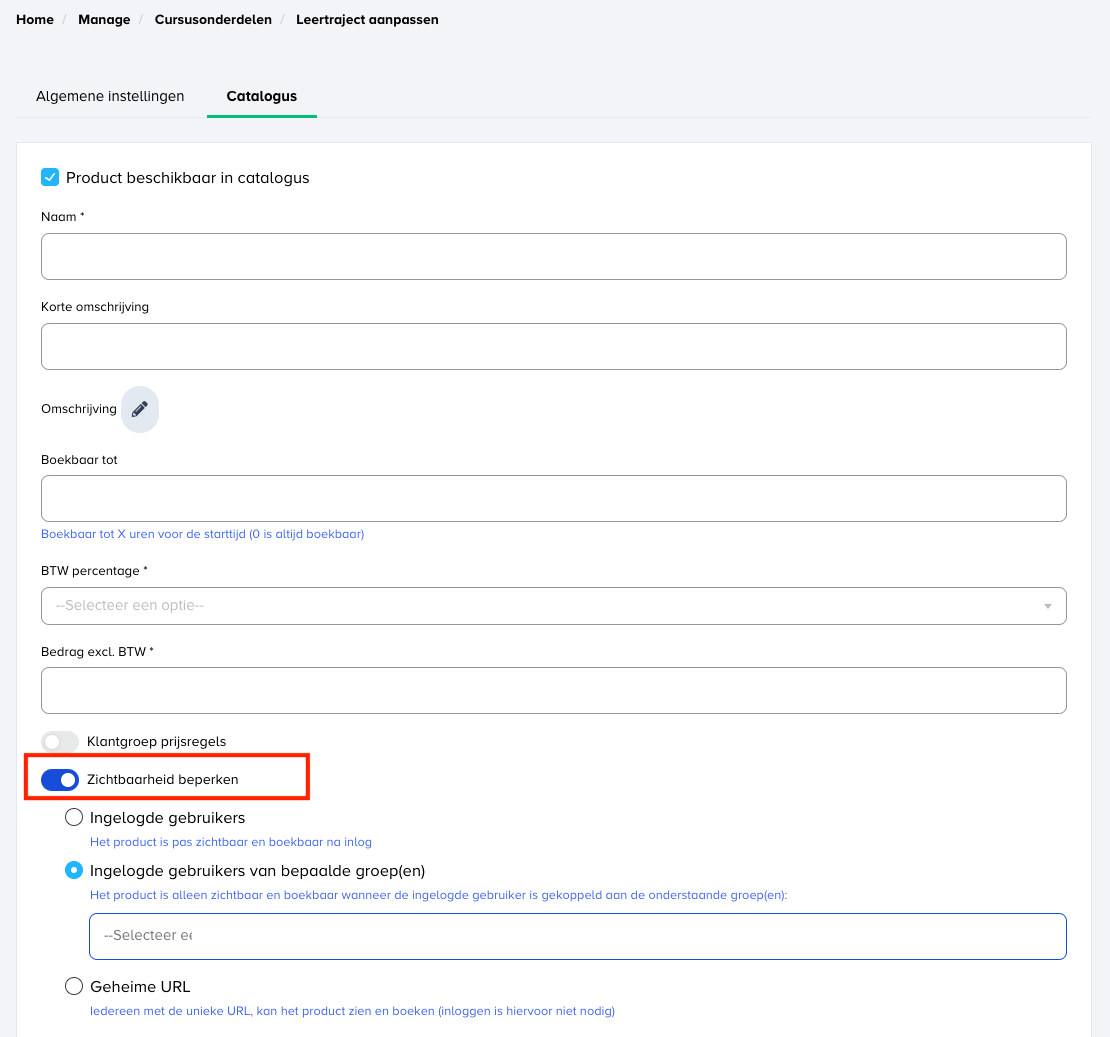Focus the Bedrag excl. BTW field

point(553,691)
